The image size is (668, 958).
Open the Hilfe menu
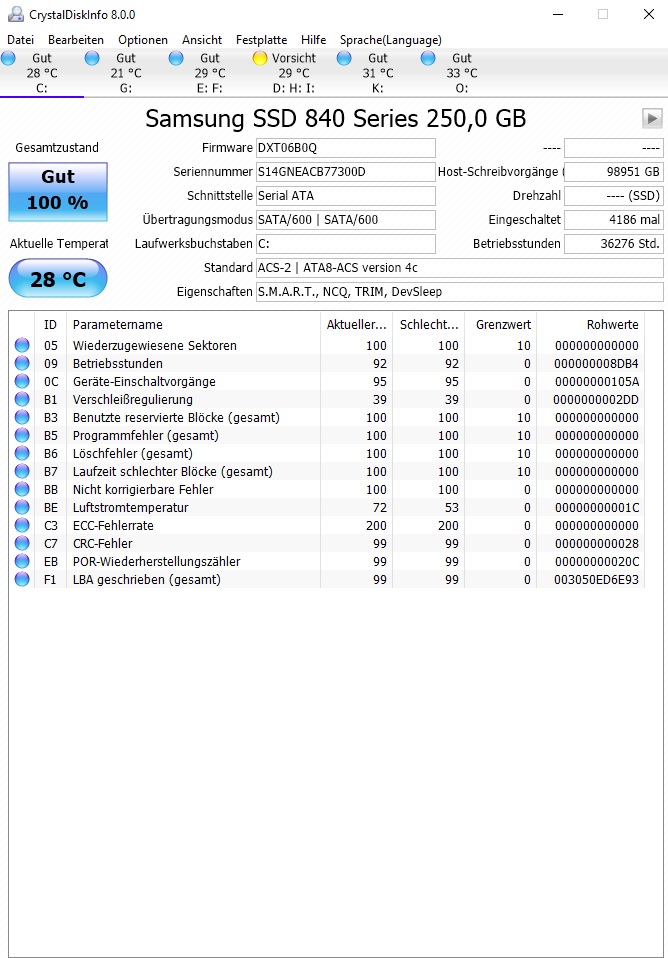(x=314, y=40)
